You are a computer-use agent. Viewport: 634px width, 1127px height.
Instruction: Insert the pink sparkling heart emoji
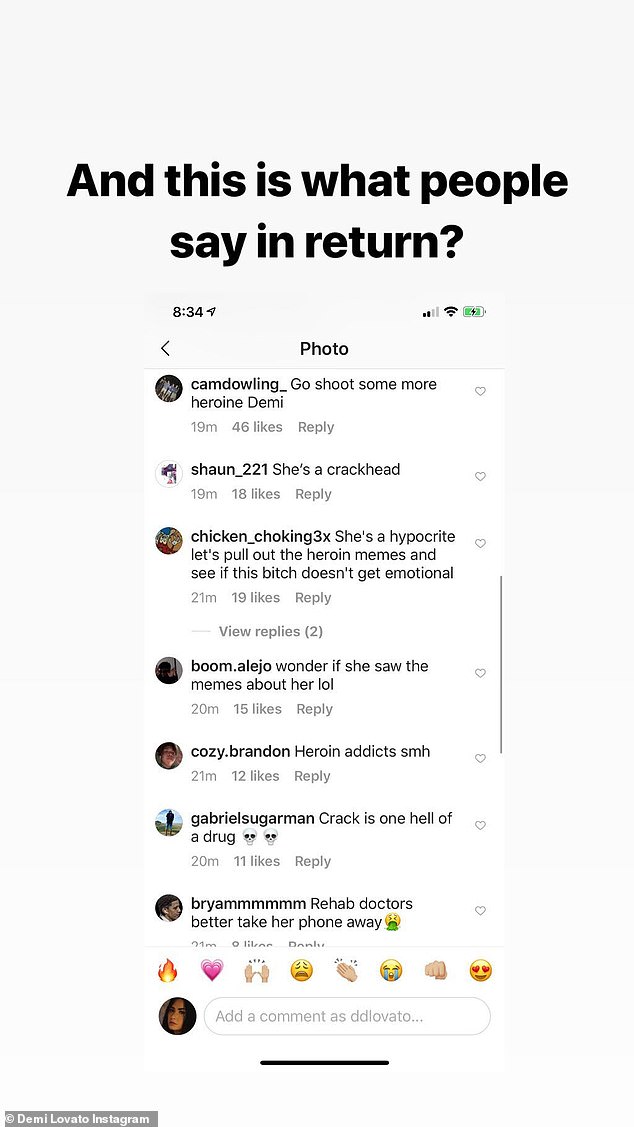tap(212, 970)
